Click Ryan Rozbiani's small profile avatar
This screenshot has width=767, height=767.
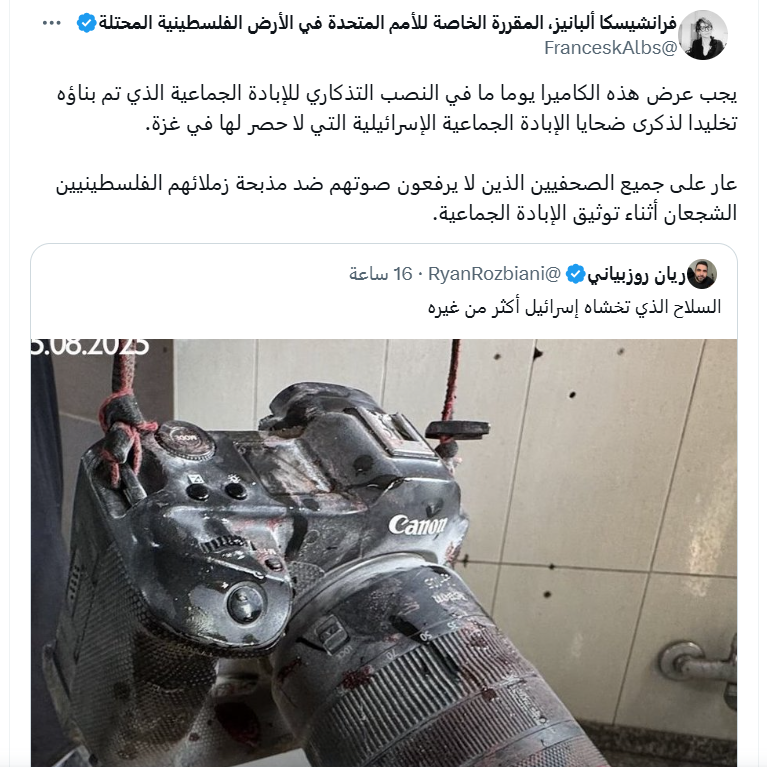tap(702, 274)
